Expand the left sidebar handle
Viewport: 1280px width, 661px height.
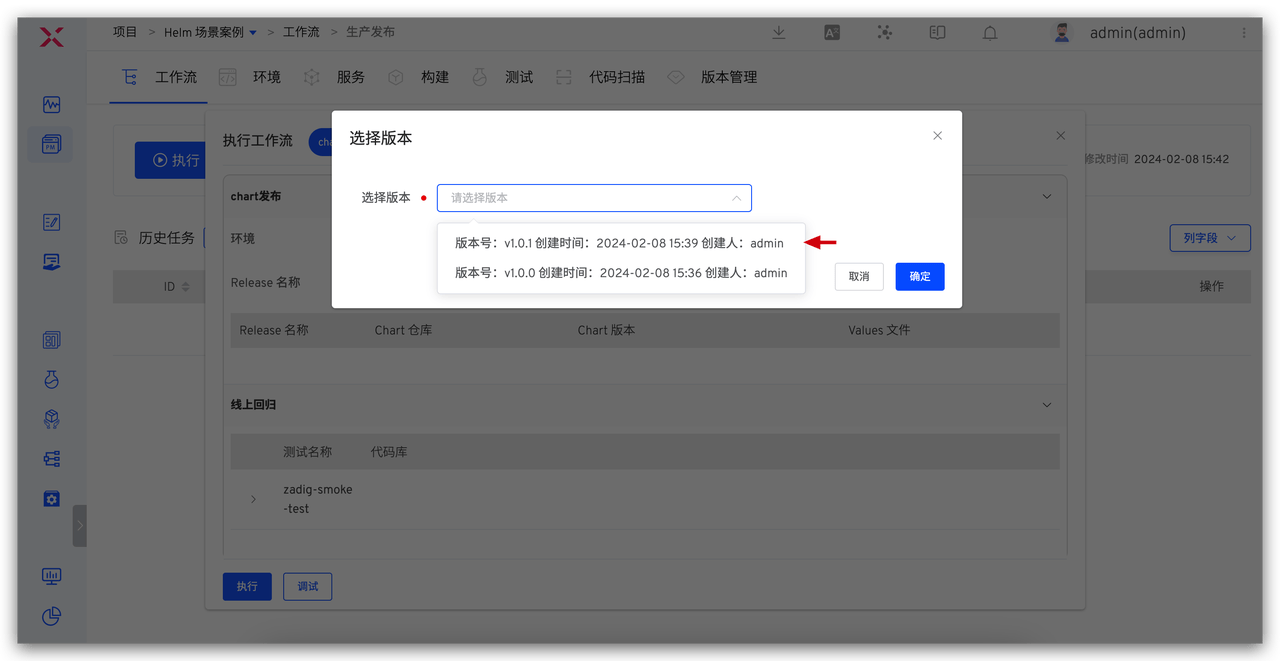pyautogui.click(x=80, y=525)
